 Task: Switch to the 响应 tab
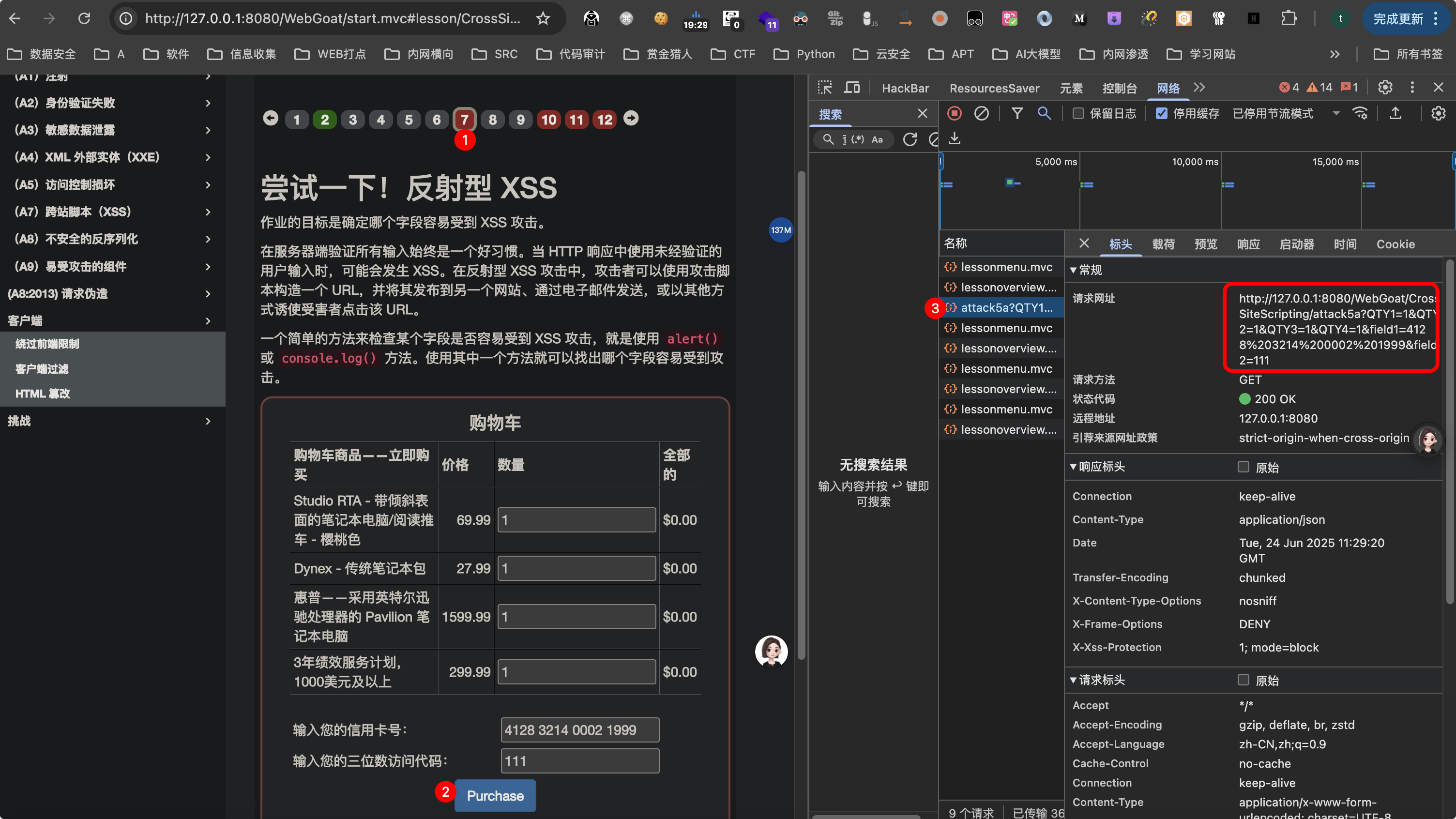1248,244
